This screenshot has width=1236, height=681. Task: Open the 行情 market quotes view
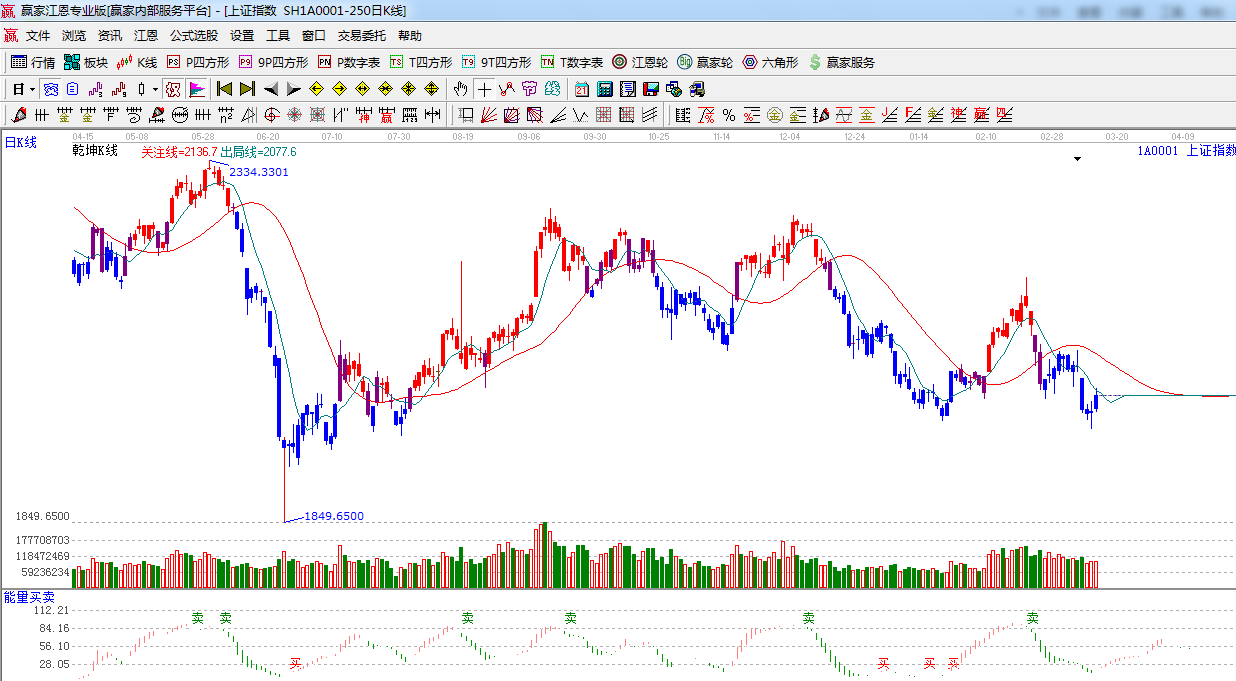point(33,62)
